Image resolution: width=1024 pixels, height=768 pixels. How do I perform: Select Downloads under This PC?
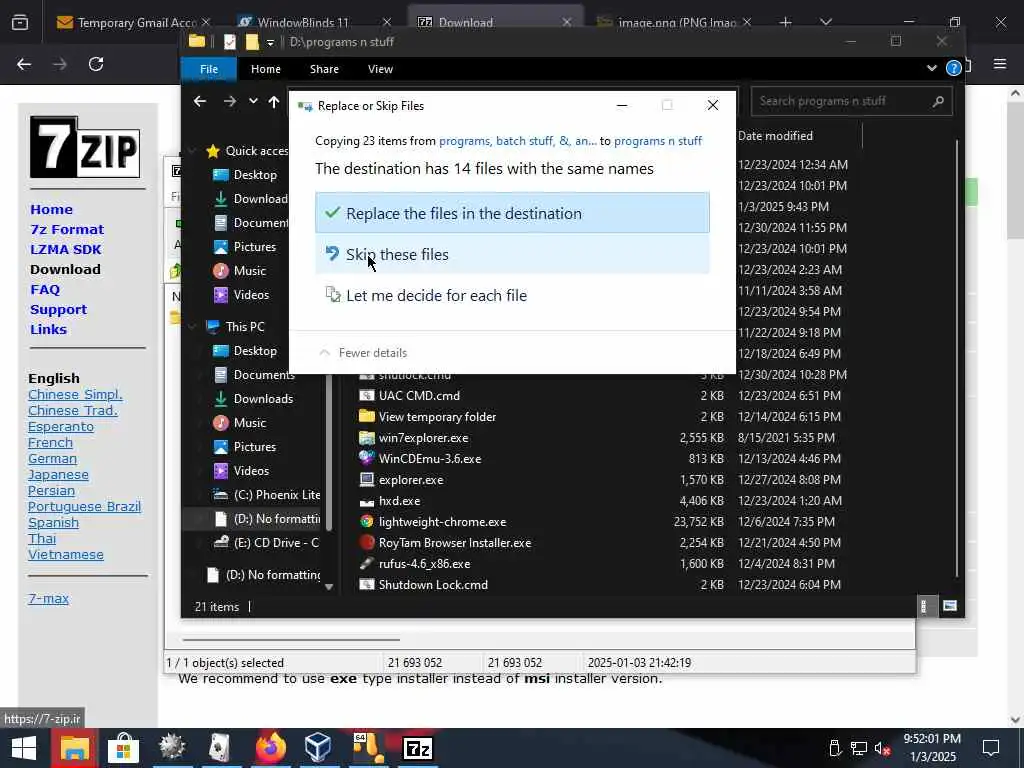(x=263, y=398)
